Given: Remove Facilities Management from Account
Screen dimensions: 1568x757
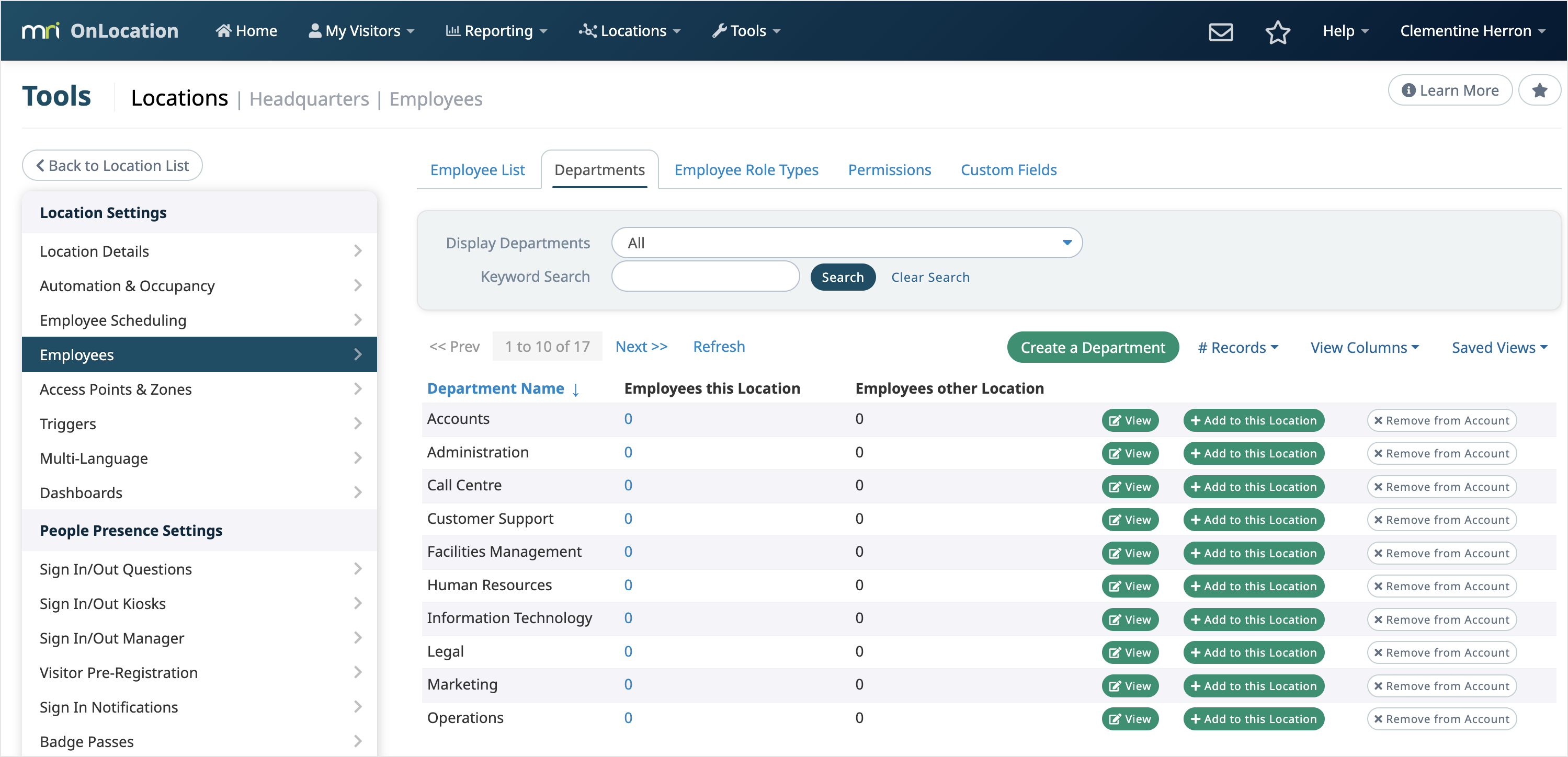Looking at the screenshot, I should tap(1441, 553).
